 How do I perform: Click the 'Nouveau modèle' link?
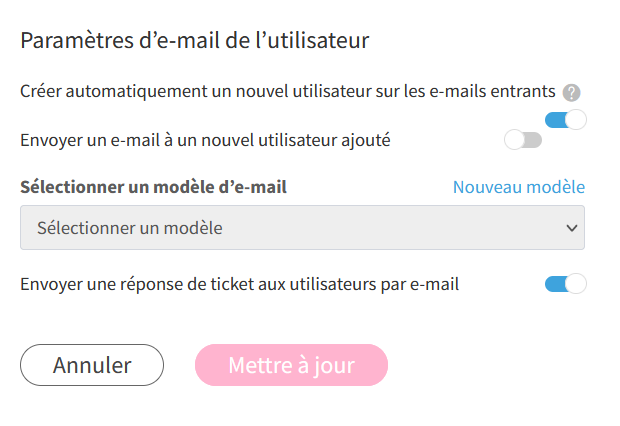(519, 187)
